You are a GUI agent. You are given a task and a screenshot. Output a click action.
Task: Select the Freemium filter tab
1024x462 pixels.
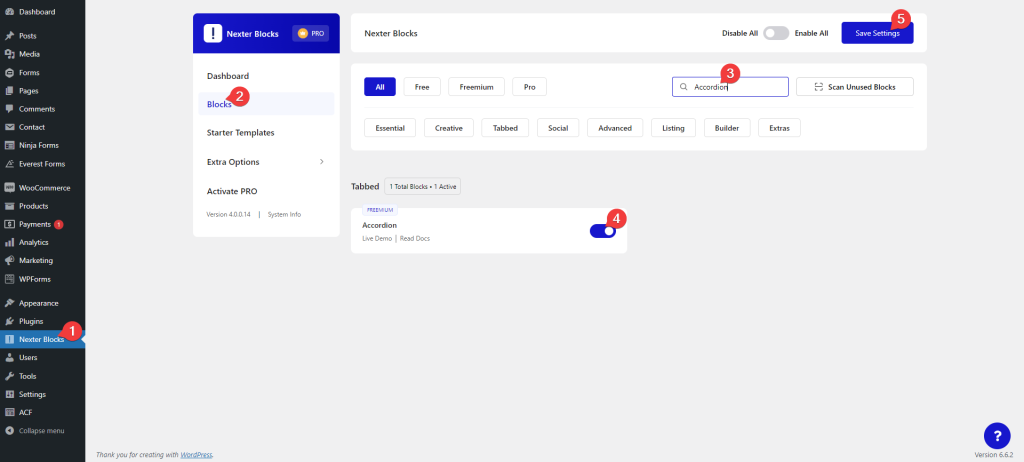click(476, 87)
